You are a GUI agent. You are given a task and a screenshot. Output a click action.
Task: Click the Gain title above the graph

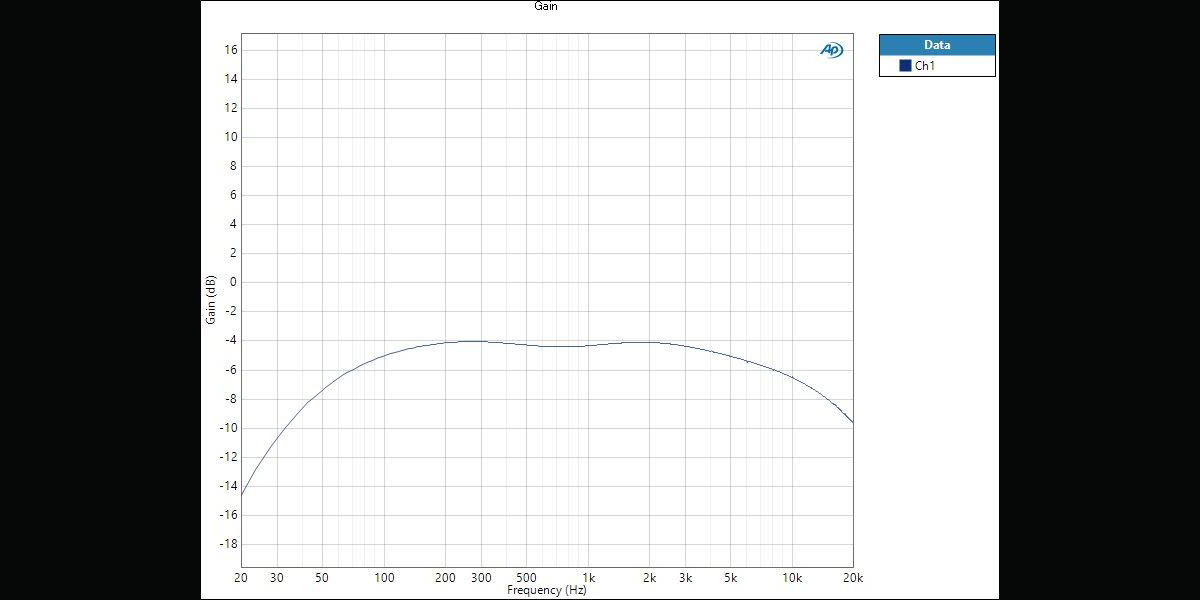click(546, 6)
